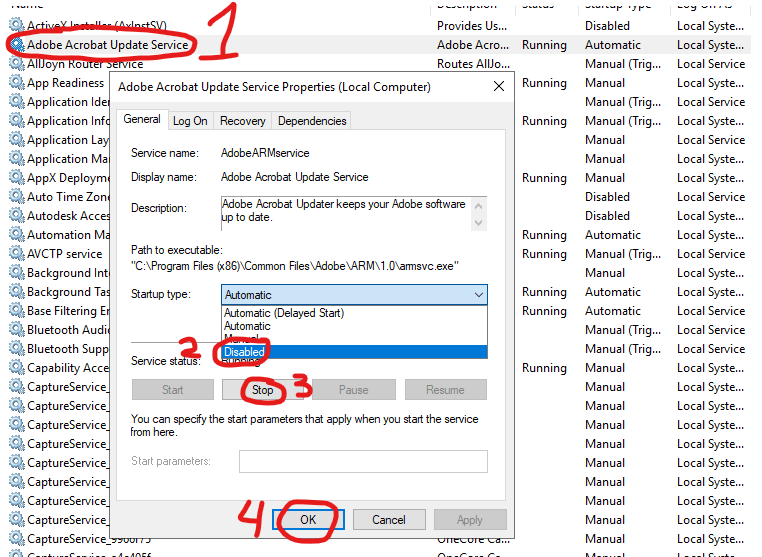Viewport: 762px width, 557px height.
Task: Click the gear icon beside Application Management
Action: coord(17,159)
